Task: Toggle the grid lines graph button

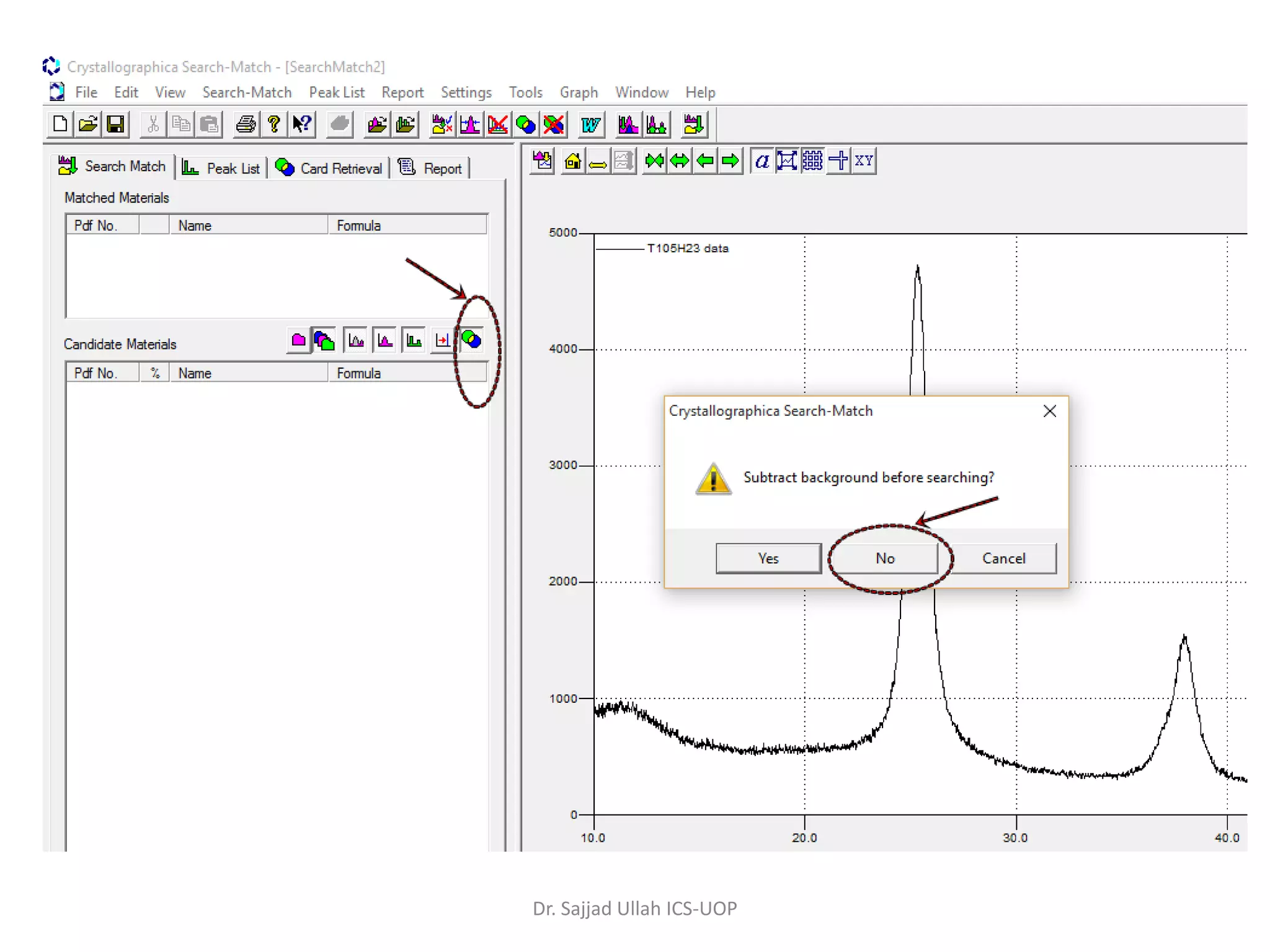Action: [812, 161]
